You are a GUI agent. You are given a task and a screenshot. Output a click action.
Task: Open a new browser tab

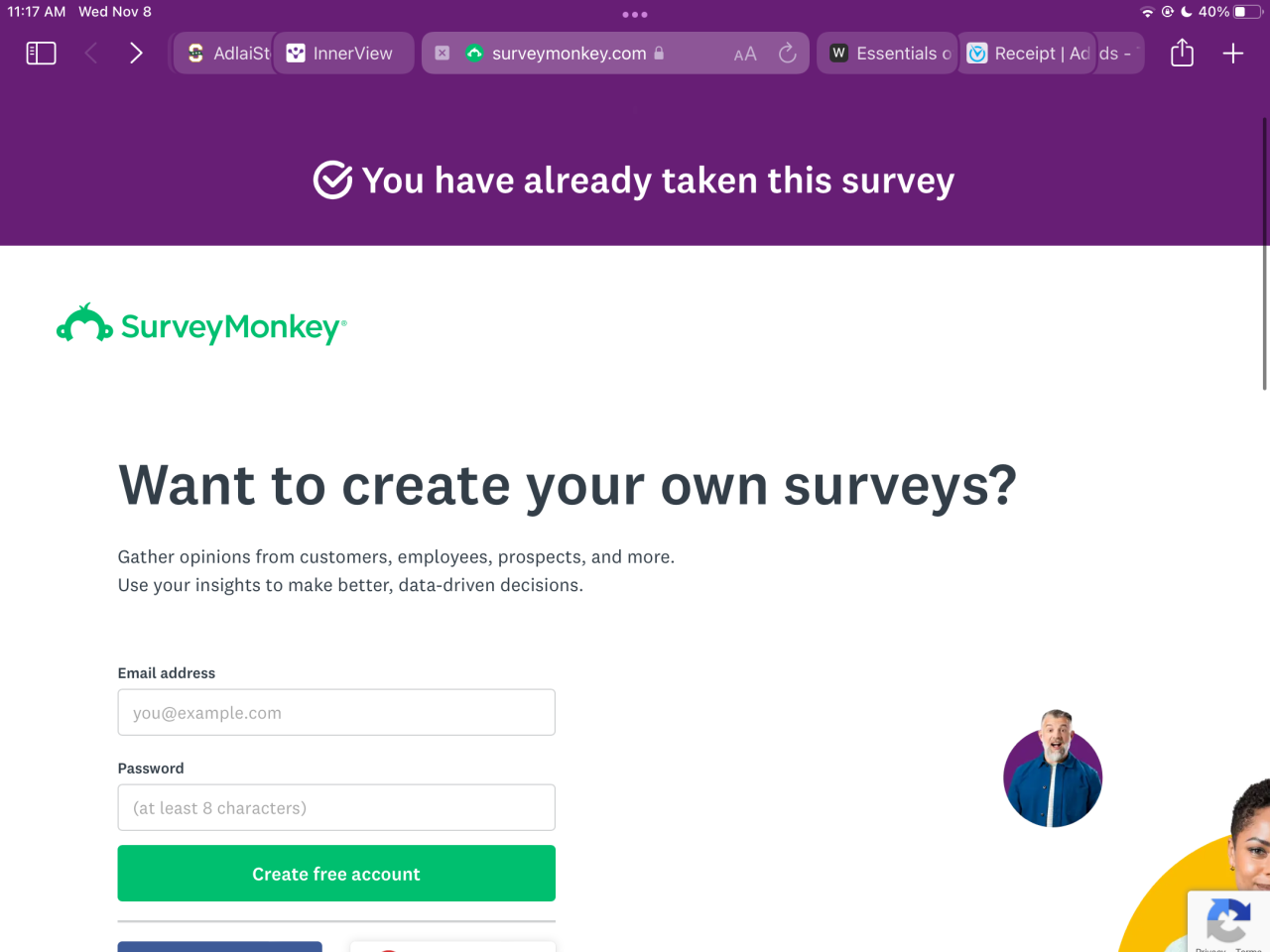1233,54
